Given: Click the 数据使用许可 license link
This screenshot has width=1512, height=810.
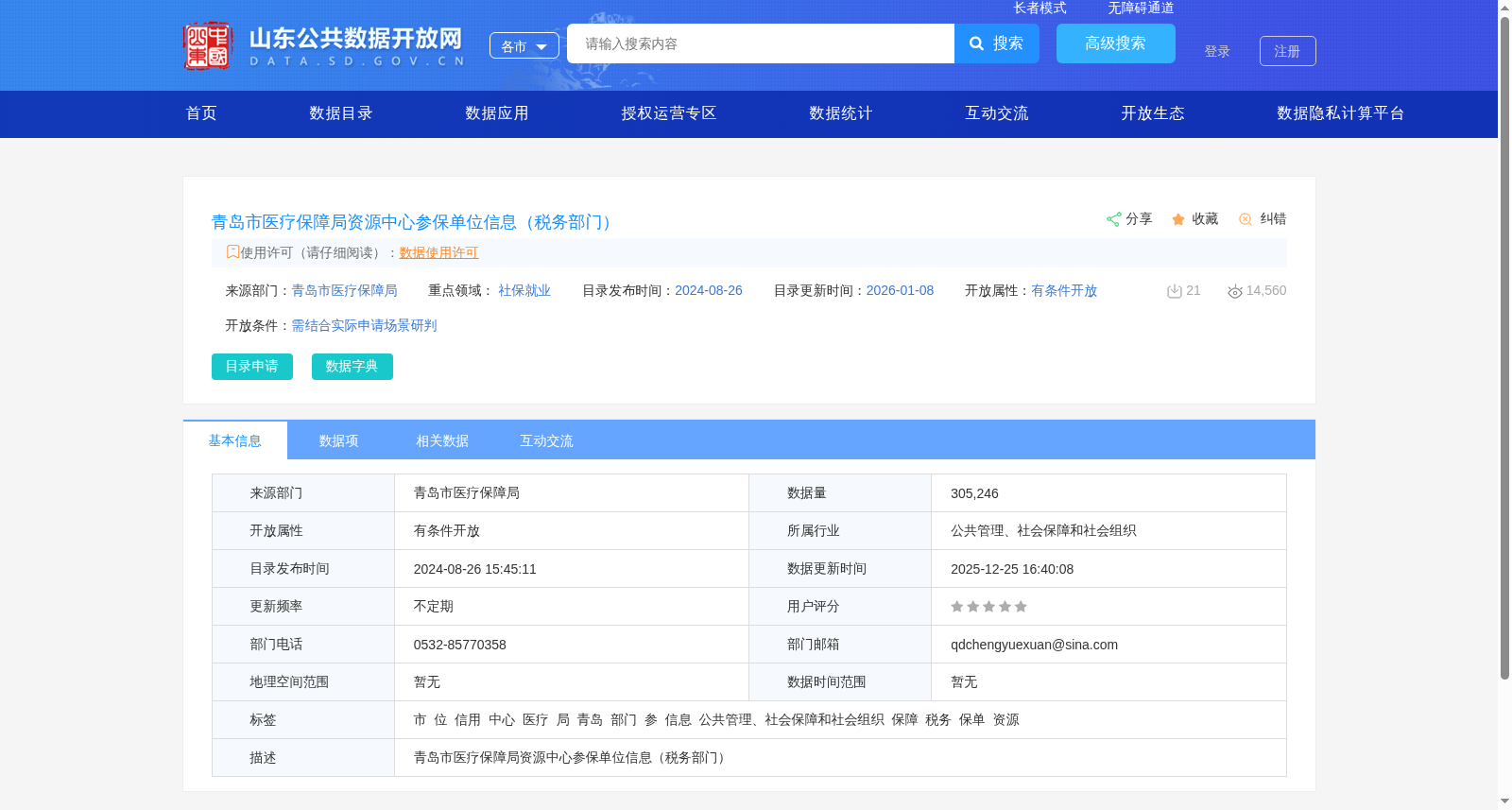Looking at the screenshot, I should pyautogui.click(x=438, y=253).
